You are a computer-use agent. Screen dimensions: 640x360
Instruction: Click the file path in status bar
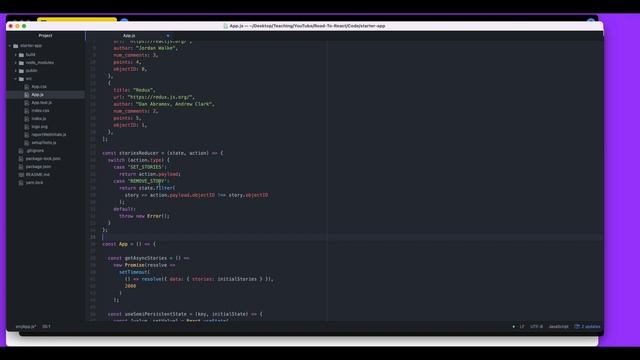click(x=26, y=327)
